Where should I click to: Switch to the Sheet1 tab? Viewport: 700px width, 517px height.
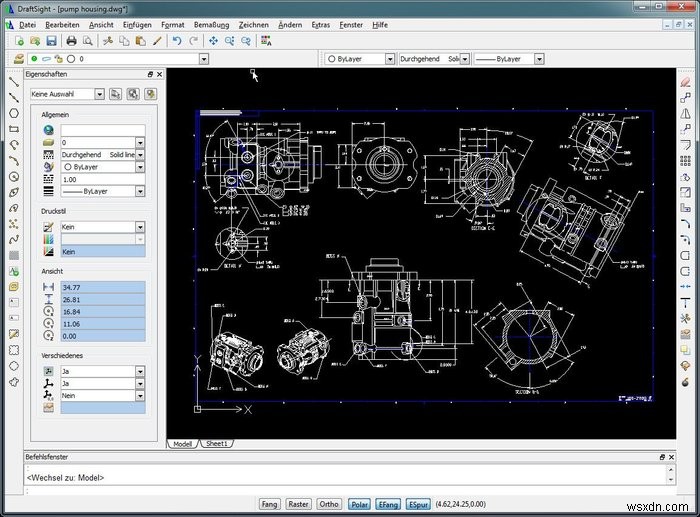coord(217,443)
